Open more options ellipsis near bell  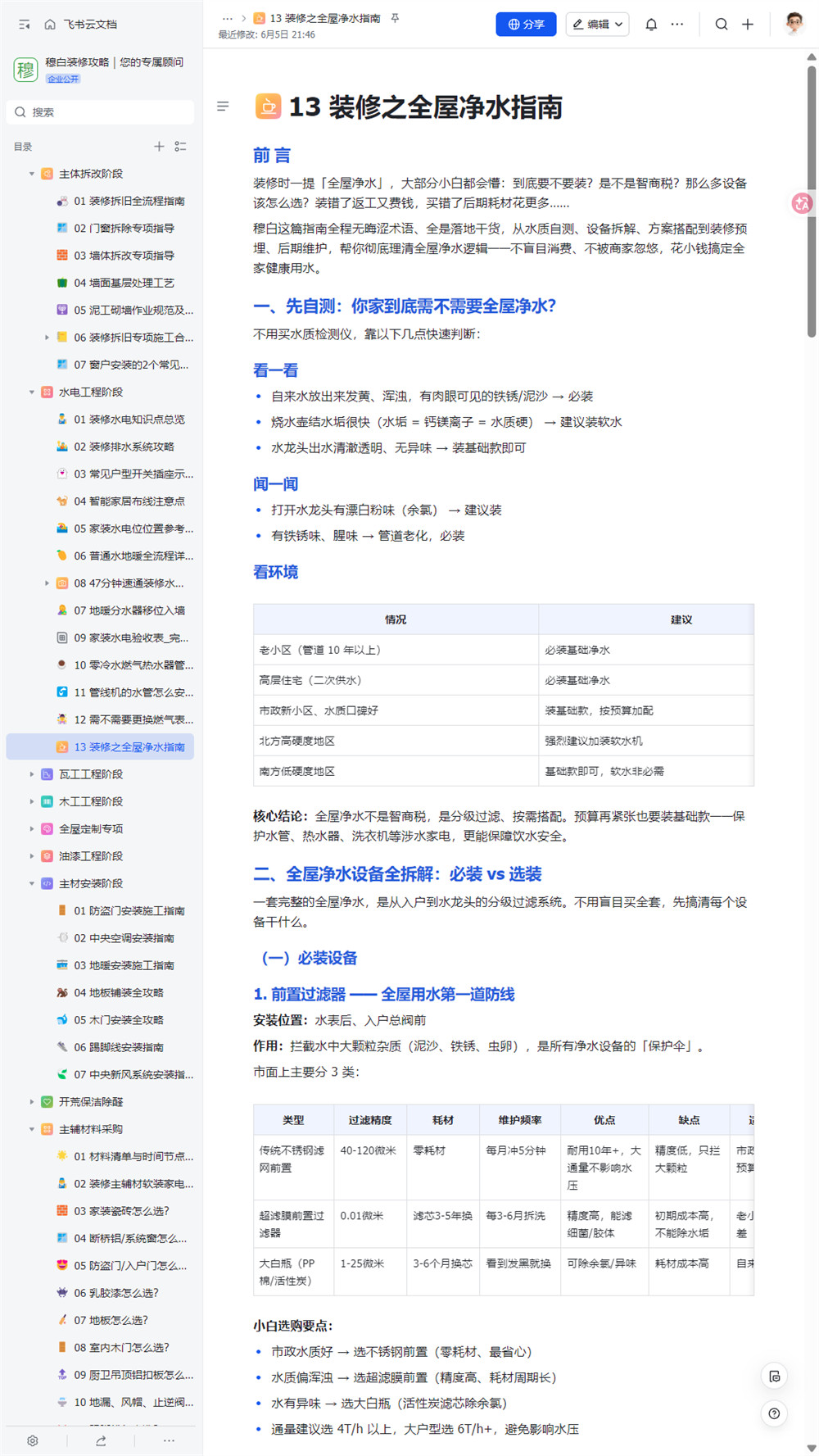(x=677, y=25)
